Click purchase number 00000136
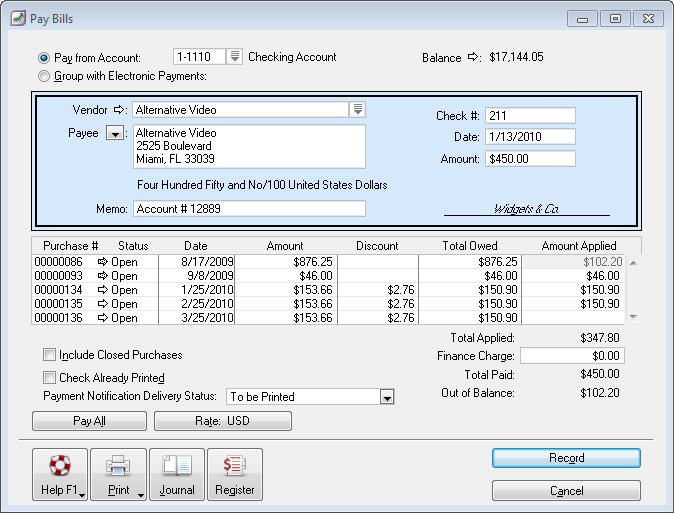Viewport: 674px width, 513px height. pyautogui.click(x=58, y=318)
